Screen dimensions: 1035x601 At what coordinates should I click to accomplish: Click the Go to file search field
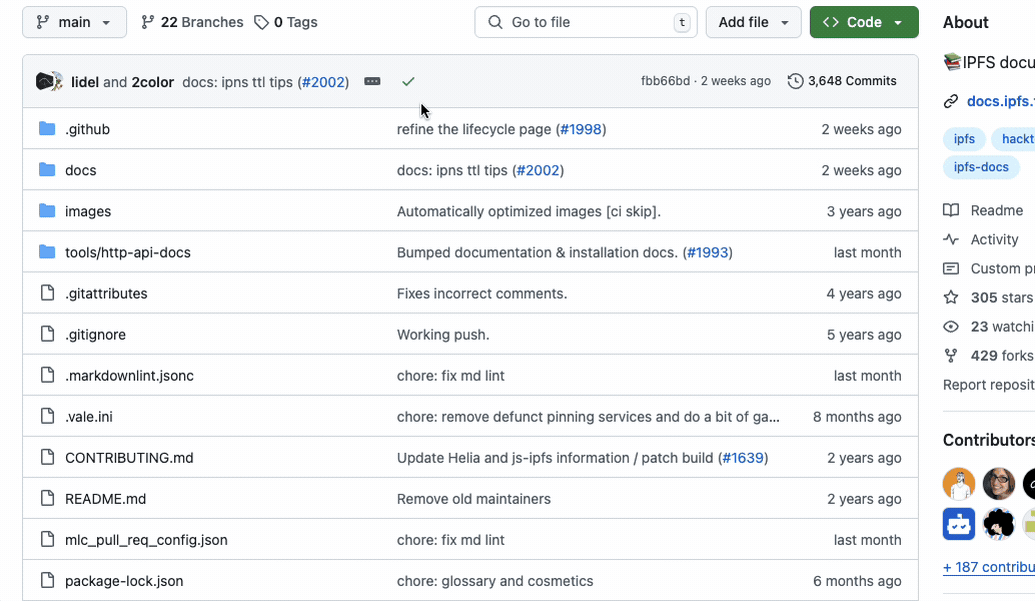point(585,21)
